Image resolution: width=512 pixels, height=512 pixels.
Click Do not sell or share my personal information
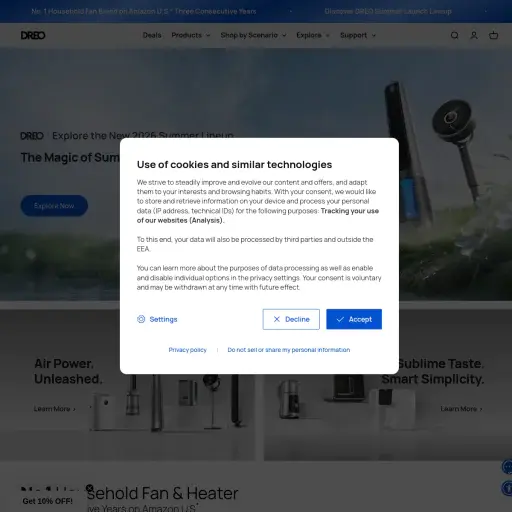click(x=289, y=350)
